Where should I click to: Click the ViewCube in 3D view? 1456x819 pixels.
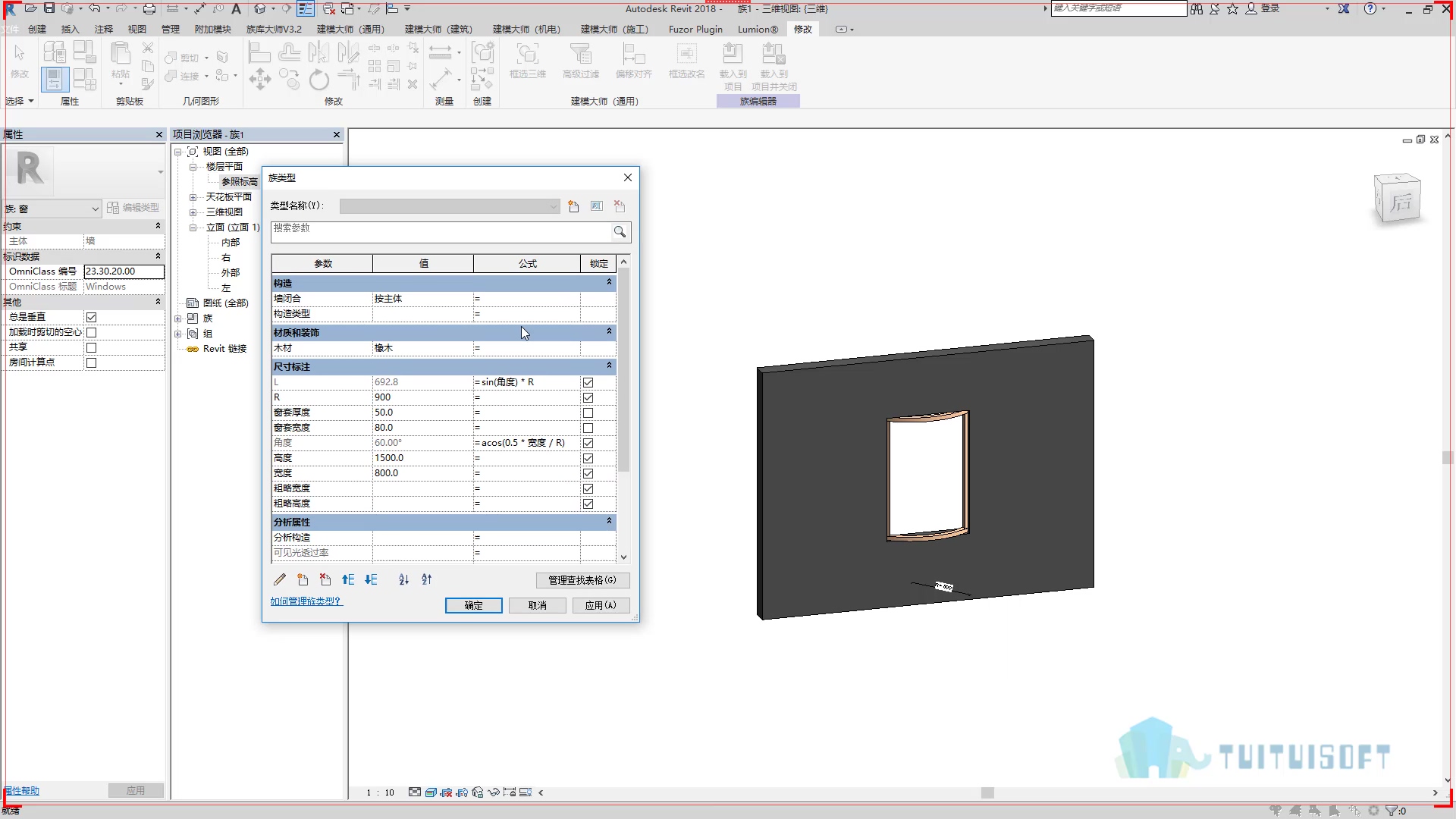[1398, 199]
